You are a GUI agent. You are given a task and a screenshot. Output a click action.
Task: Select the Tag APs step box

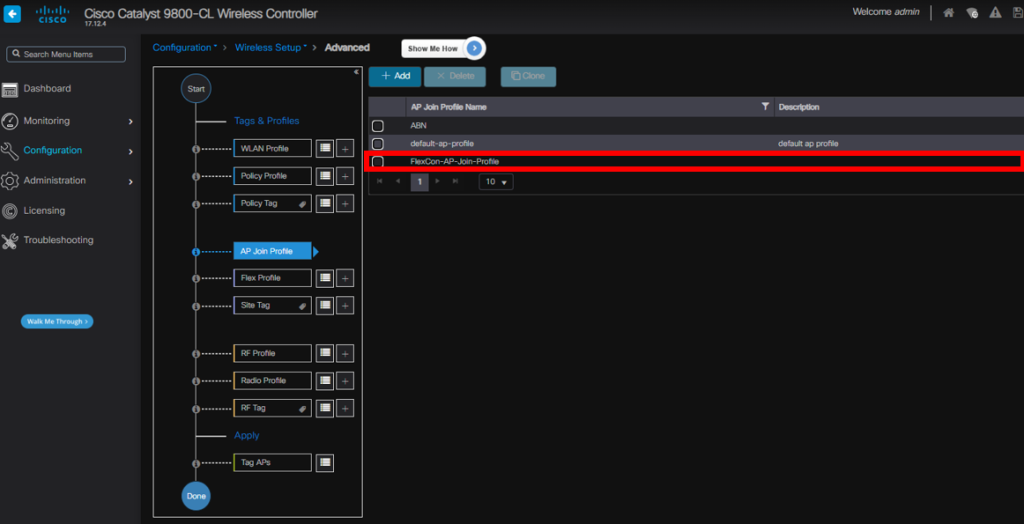point(272,463)
